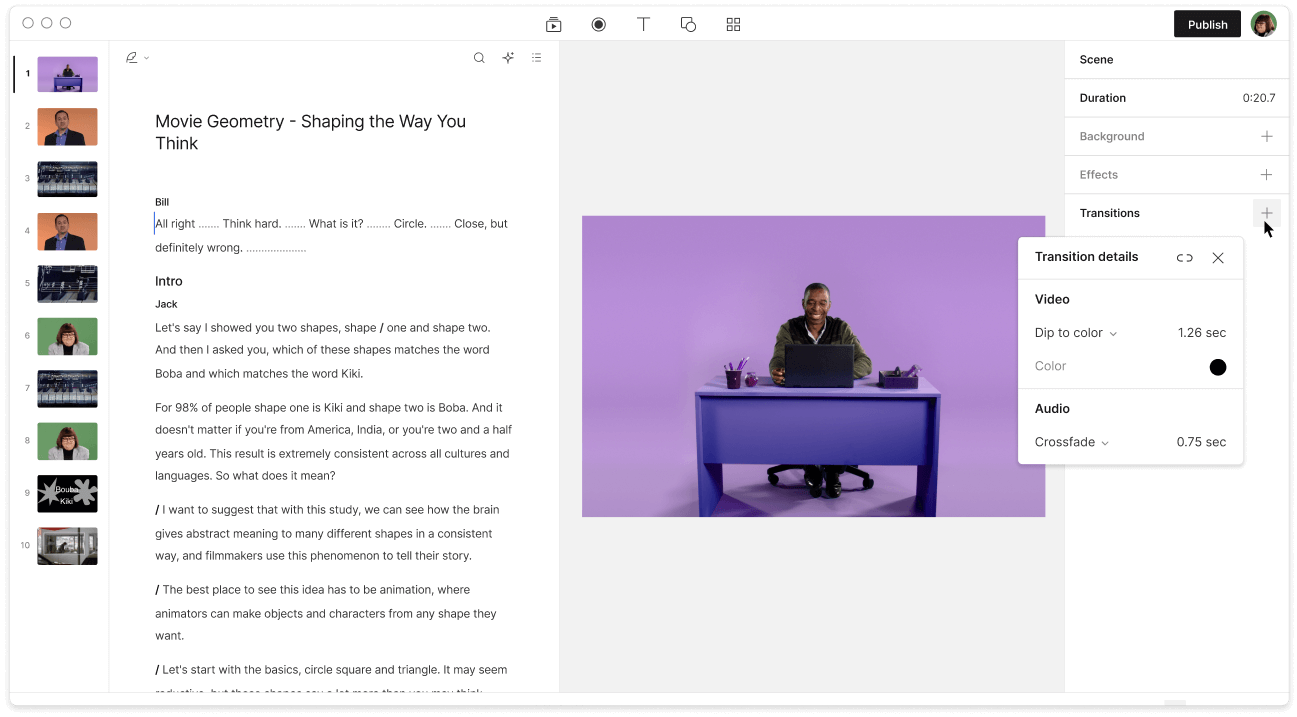The height and width of the screenshot is (717, 1297).
Task: Select scene 5 thumbnail
Action: click(x=68, y=284)
